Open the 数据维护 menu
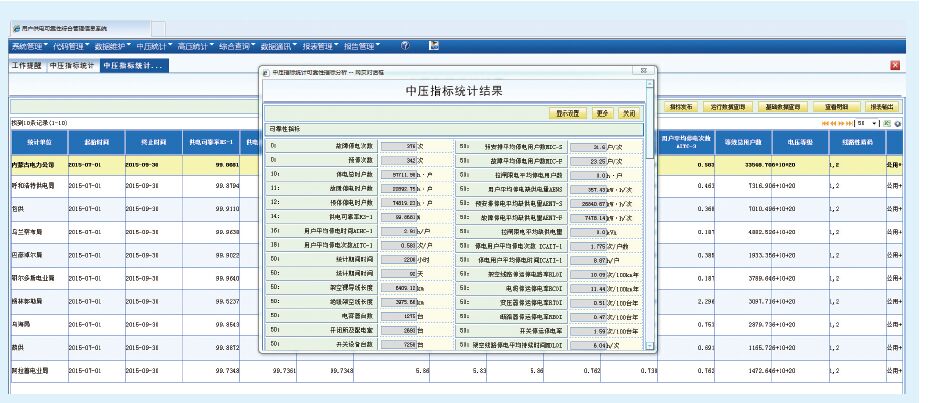Viewport: 934px width, 403px height. [112, 46]
